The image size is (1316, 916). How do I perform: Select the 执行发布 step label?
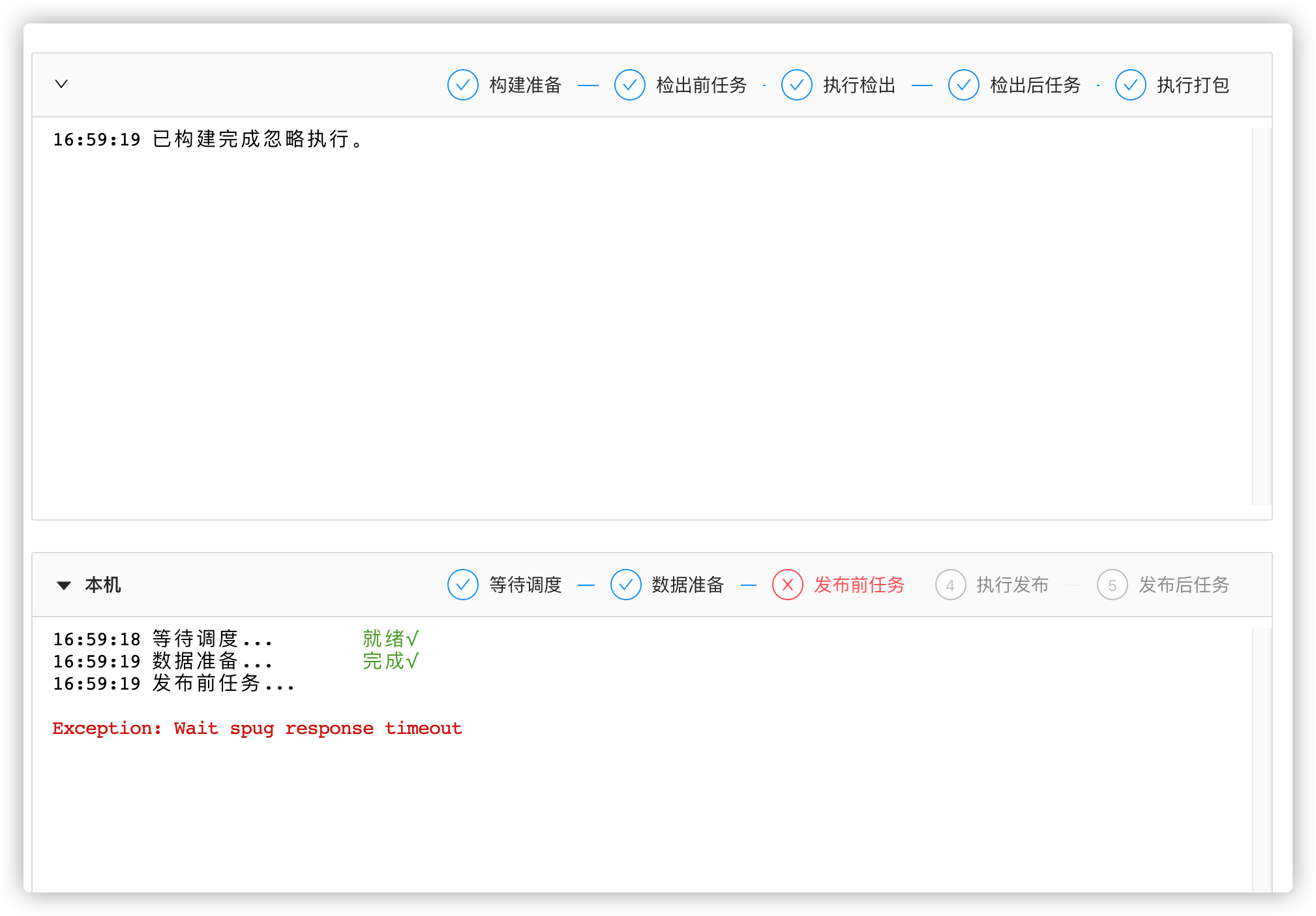coord(1013,585)
